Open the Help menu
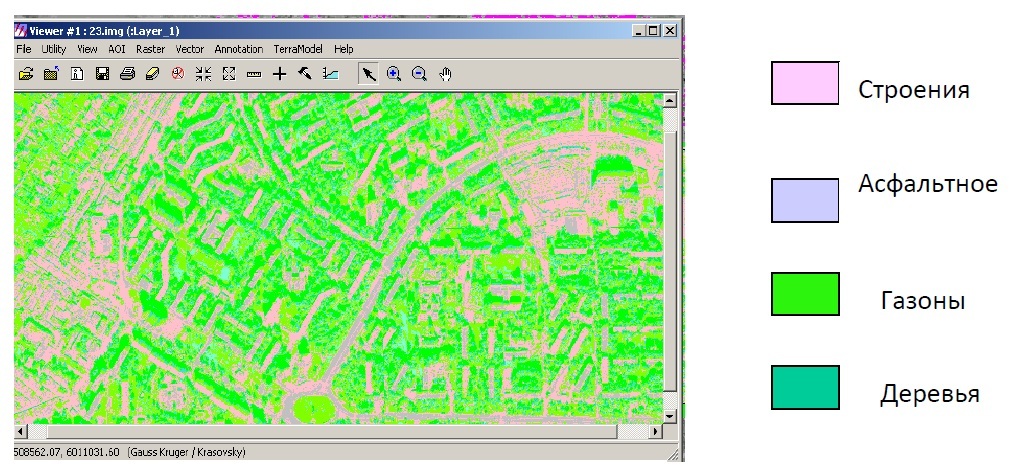 344,49
